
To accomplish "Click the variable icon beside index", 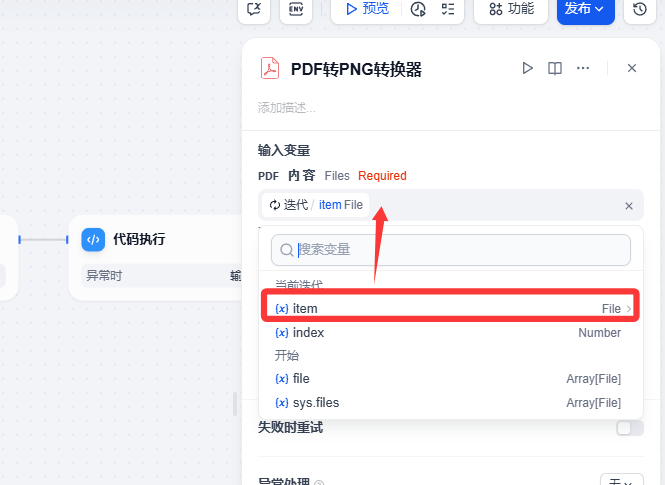I will (282, 333).
